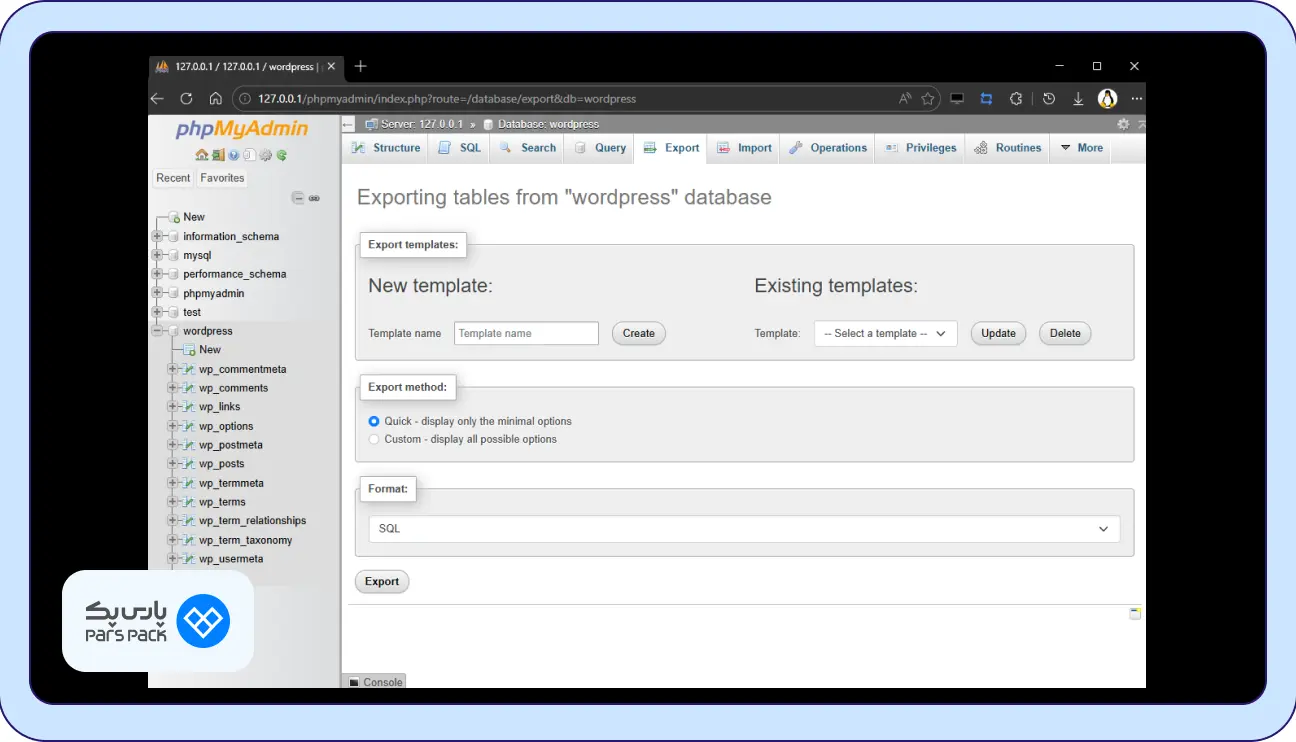View site information icon in address bar
Screen dimensions: 1296x742
pos(245,98)
